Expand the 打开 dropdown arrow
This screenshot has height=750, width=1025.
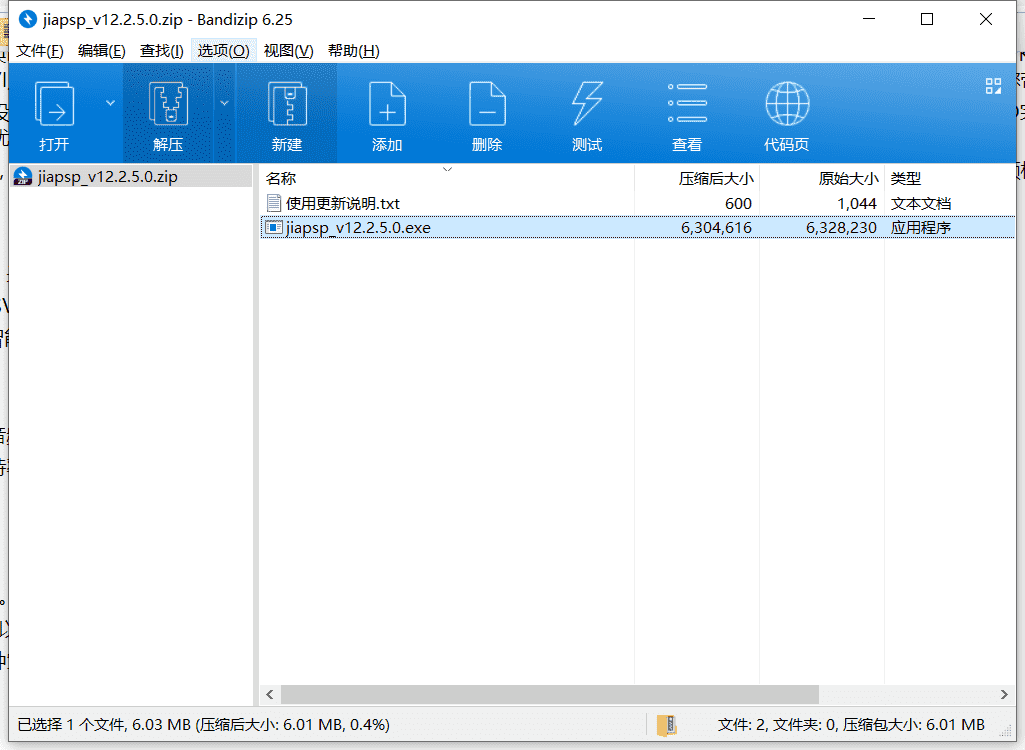[x=110, y=103]
